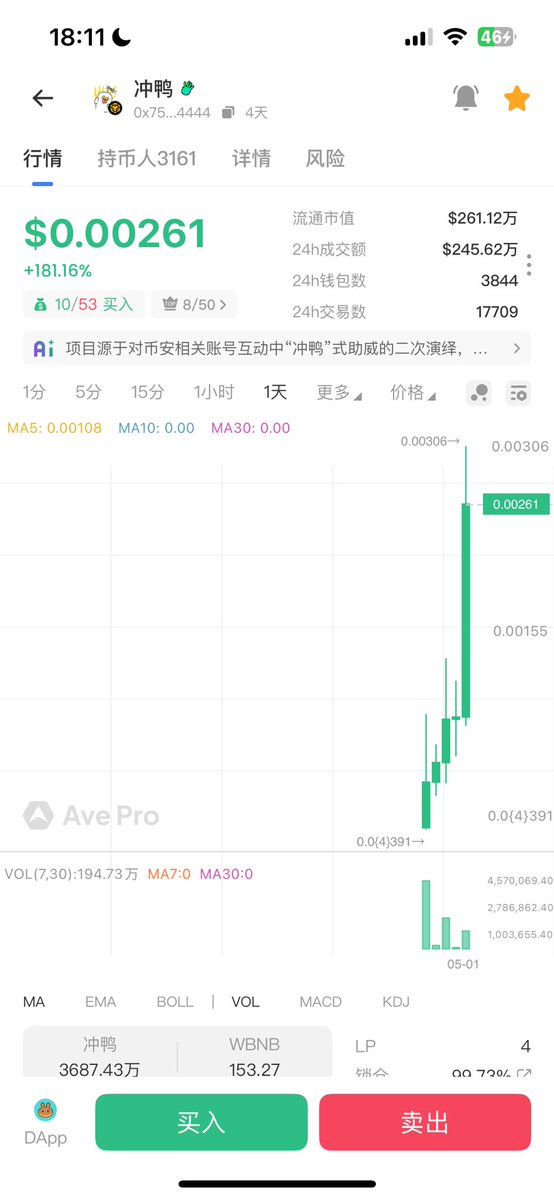Tap the tallest volume bar
This screenshot has width=554, height=1199.
click(426, 915)
